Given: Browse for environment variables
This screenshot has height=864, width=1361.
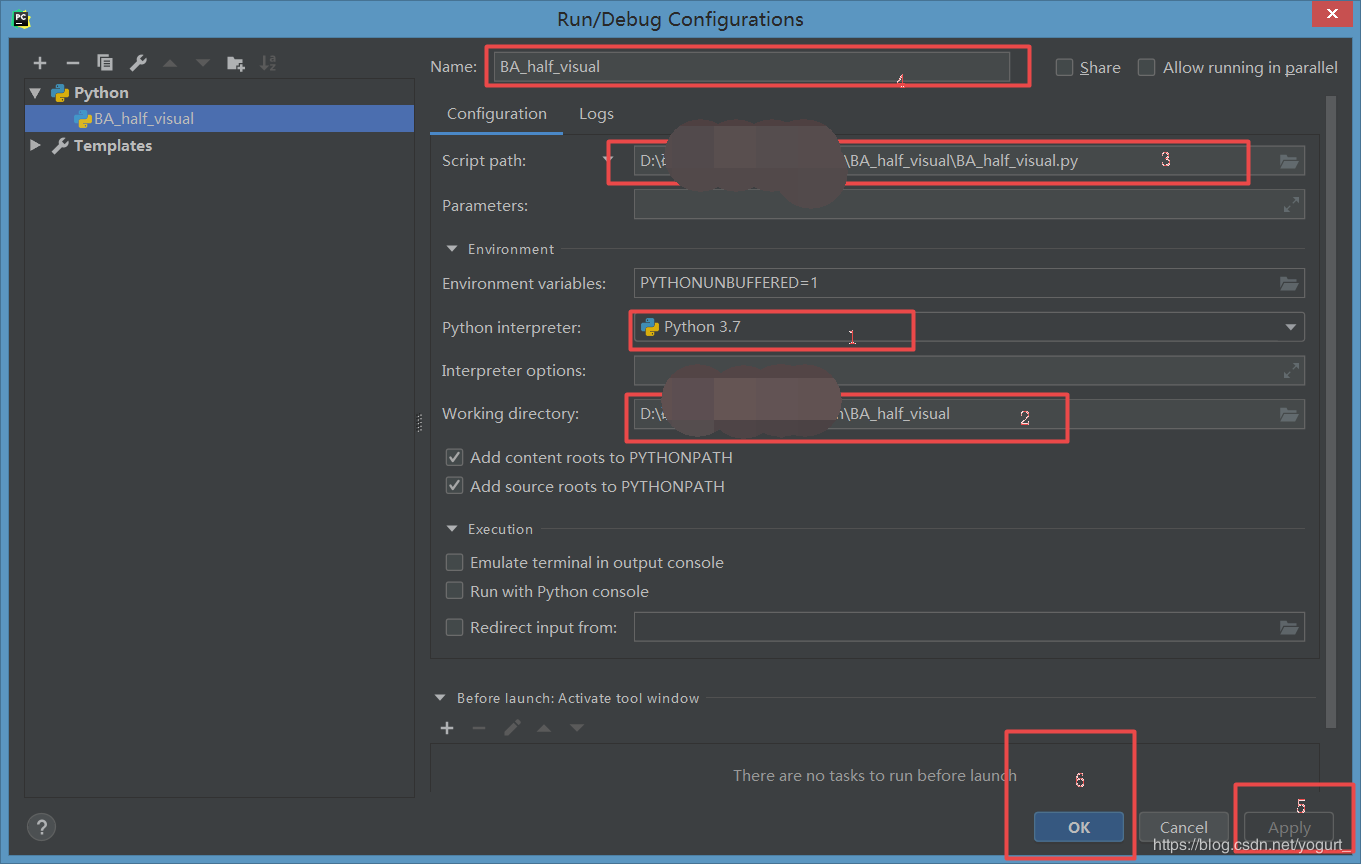Looking at the screenshot, I should point(1288,283).
